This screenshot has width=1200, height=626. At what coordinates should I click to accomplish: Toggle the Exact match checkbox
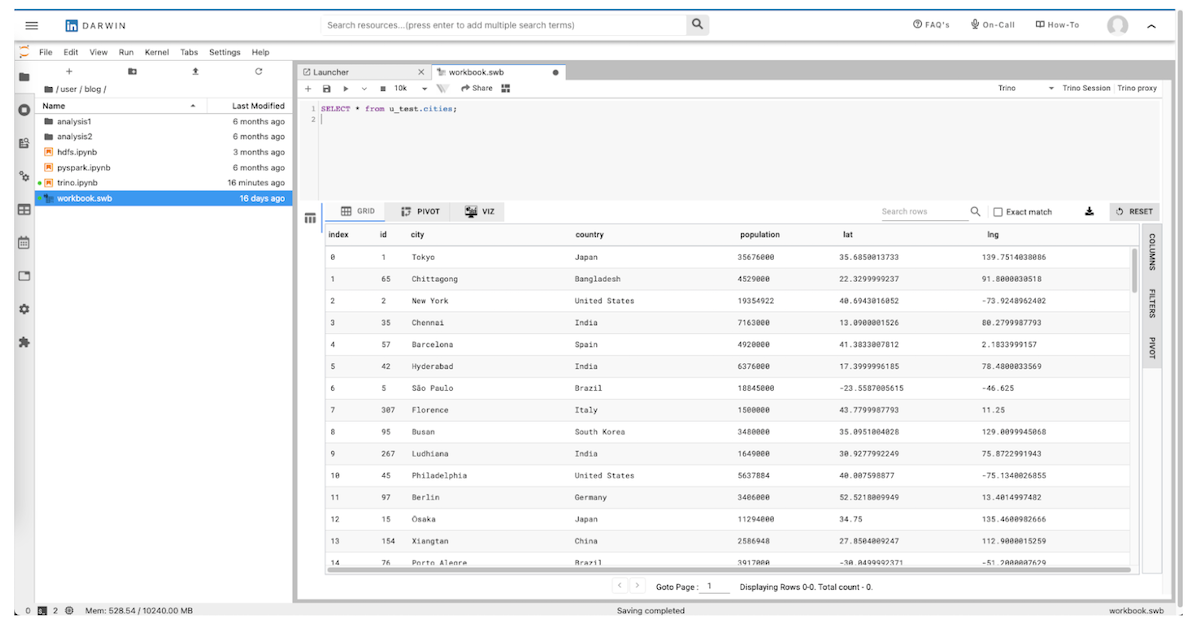[998, 212]
